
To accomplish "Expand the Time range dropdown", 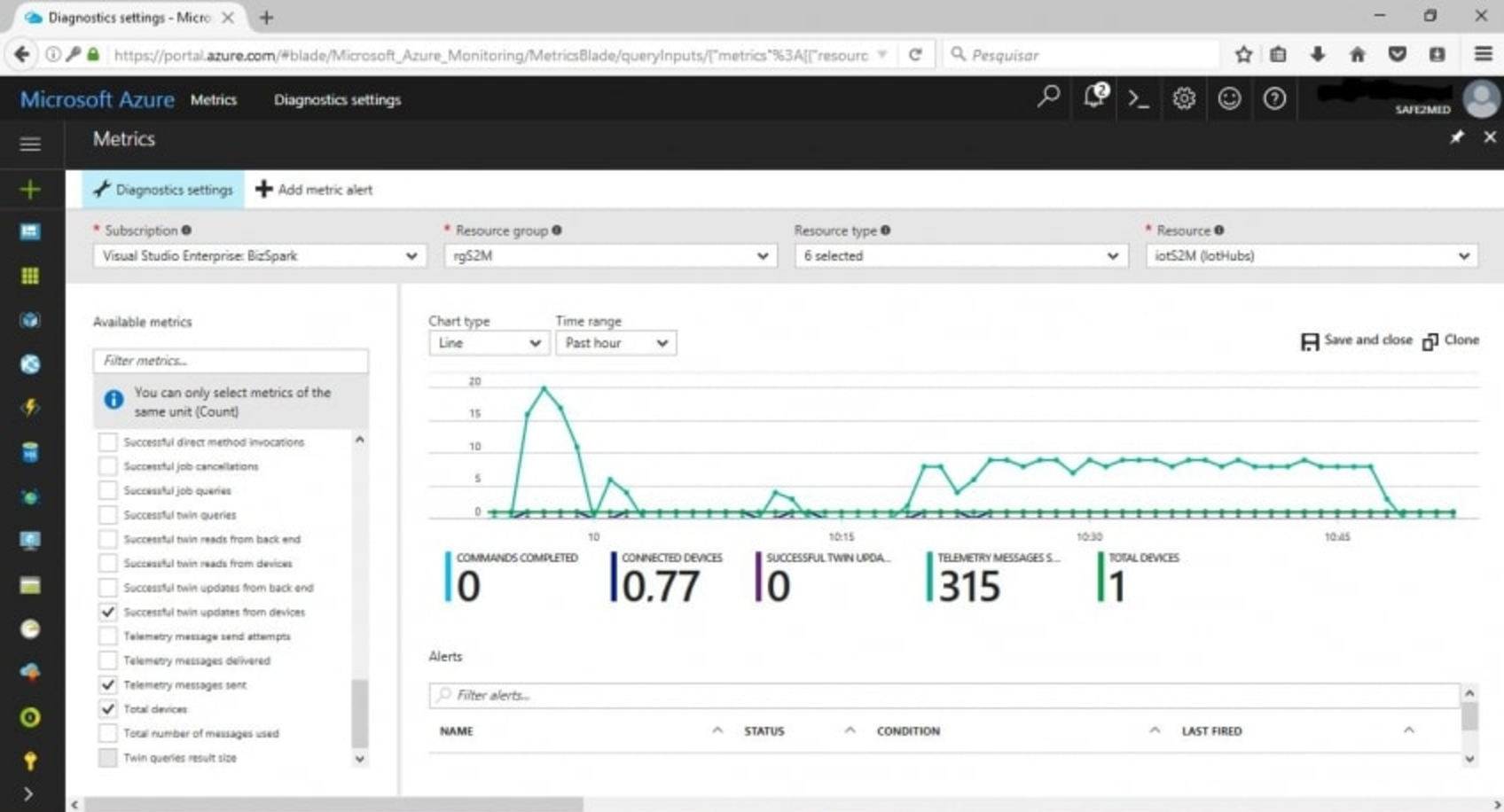I will [x=615, y=343].
